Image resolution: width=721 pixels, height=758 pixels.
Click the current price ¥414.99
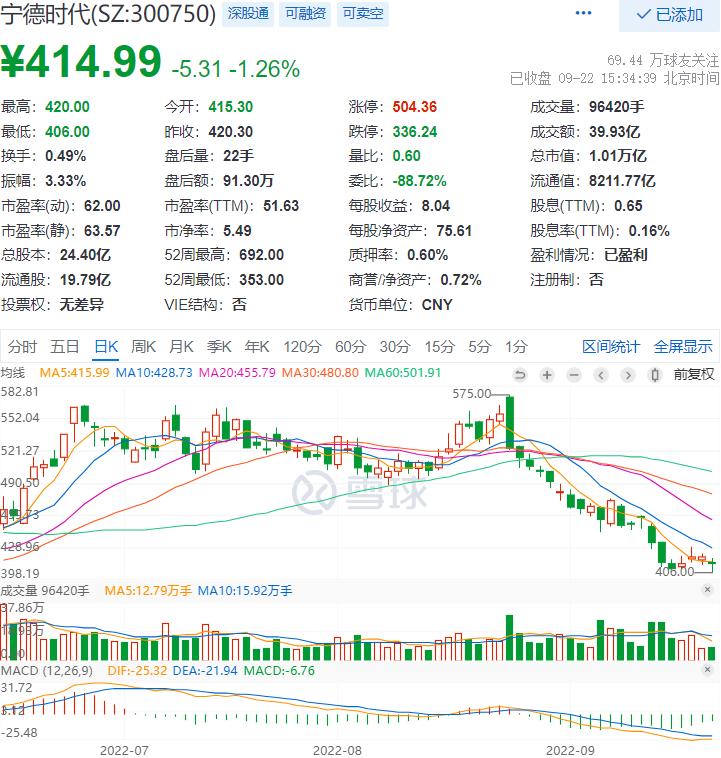81,61
